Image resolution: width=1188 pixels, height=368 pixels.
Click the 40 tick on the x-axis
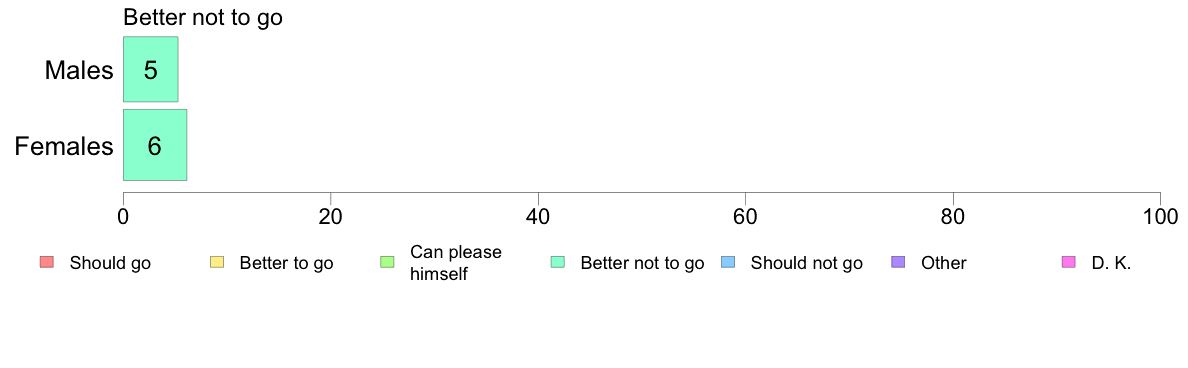538,215
